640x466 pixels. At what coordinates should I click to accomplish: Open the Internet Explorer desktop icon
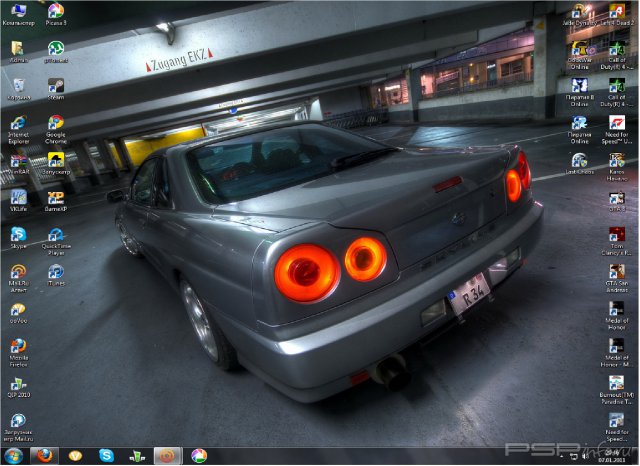pyautogui.click(x=18, y=123)
